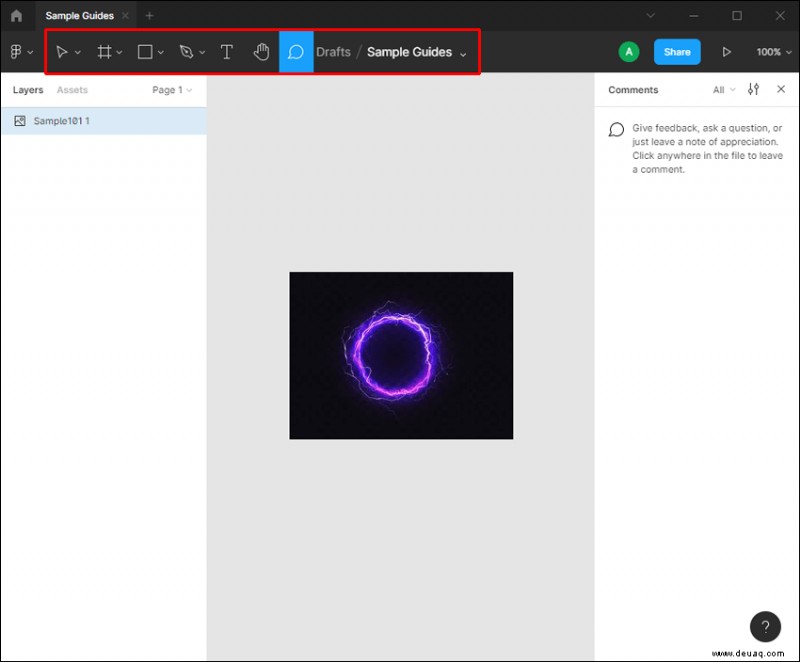Switch to the Layers tab

pos(27,89)
